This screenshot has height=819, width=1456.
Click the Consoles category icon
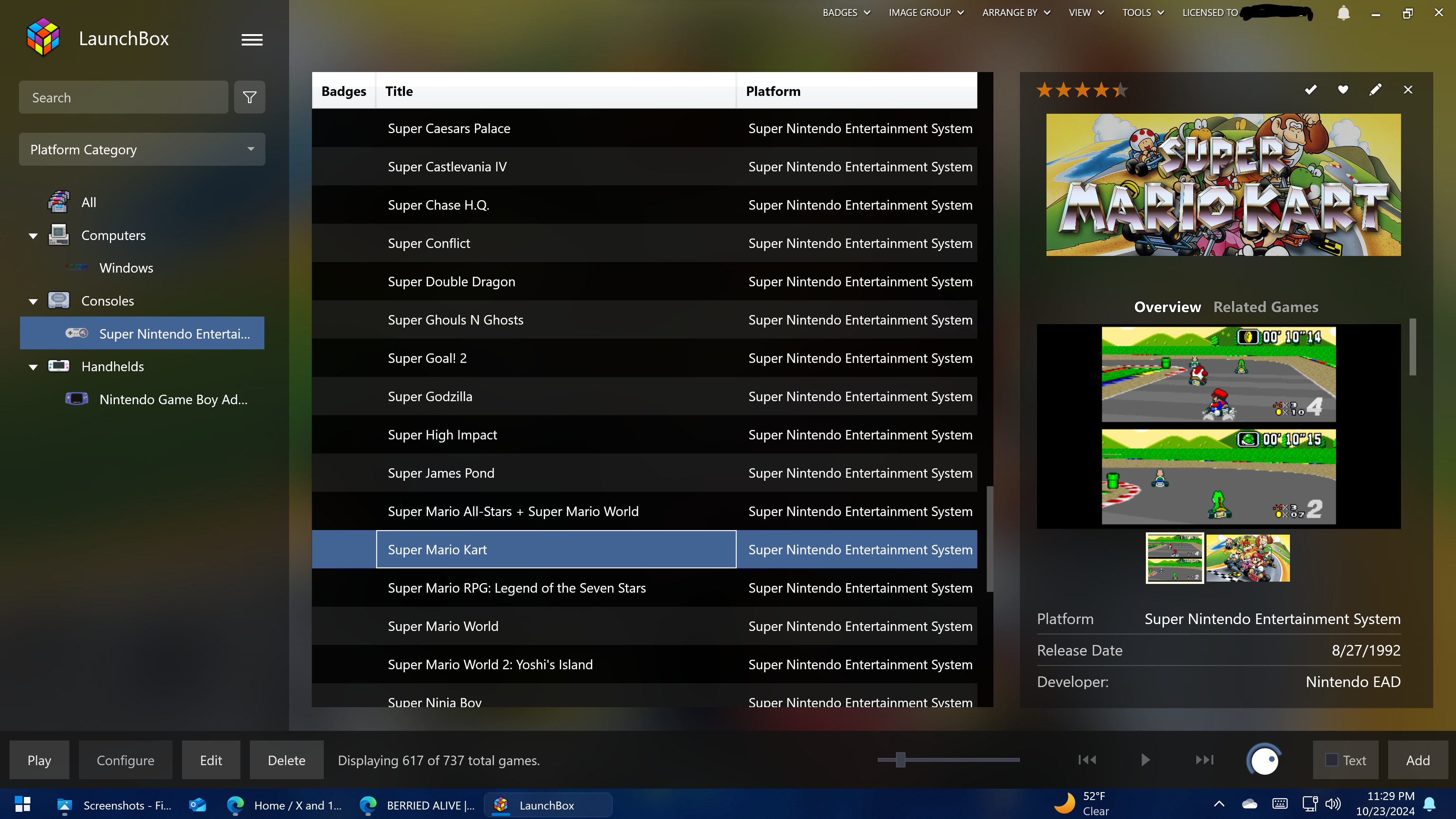58,300
